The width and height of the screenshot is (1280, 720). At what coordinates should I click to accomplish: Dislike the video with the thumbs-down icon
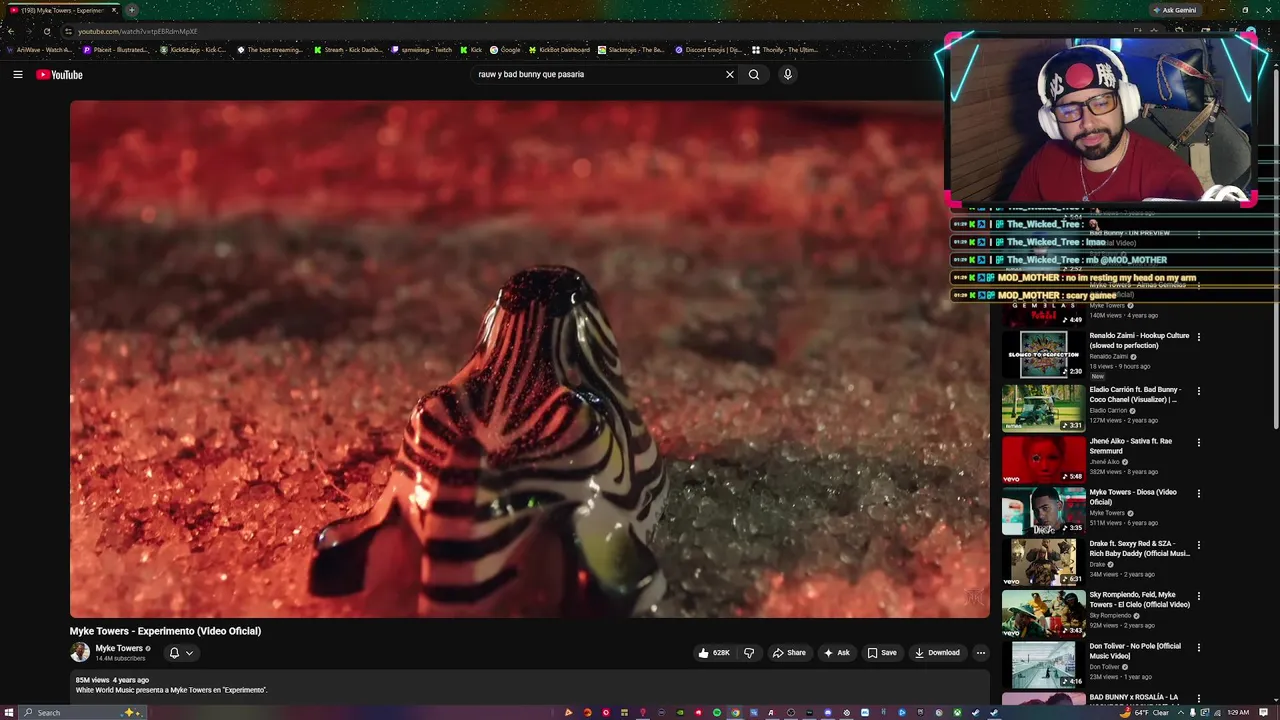coord(749,653)
